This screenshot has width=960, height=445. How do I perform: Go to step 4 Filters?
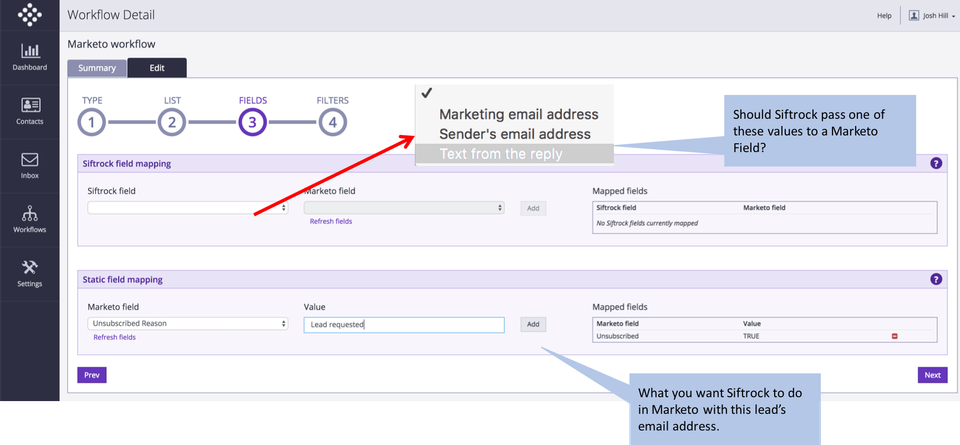(x=332, y=122)
